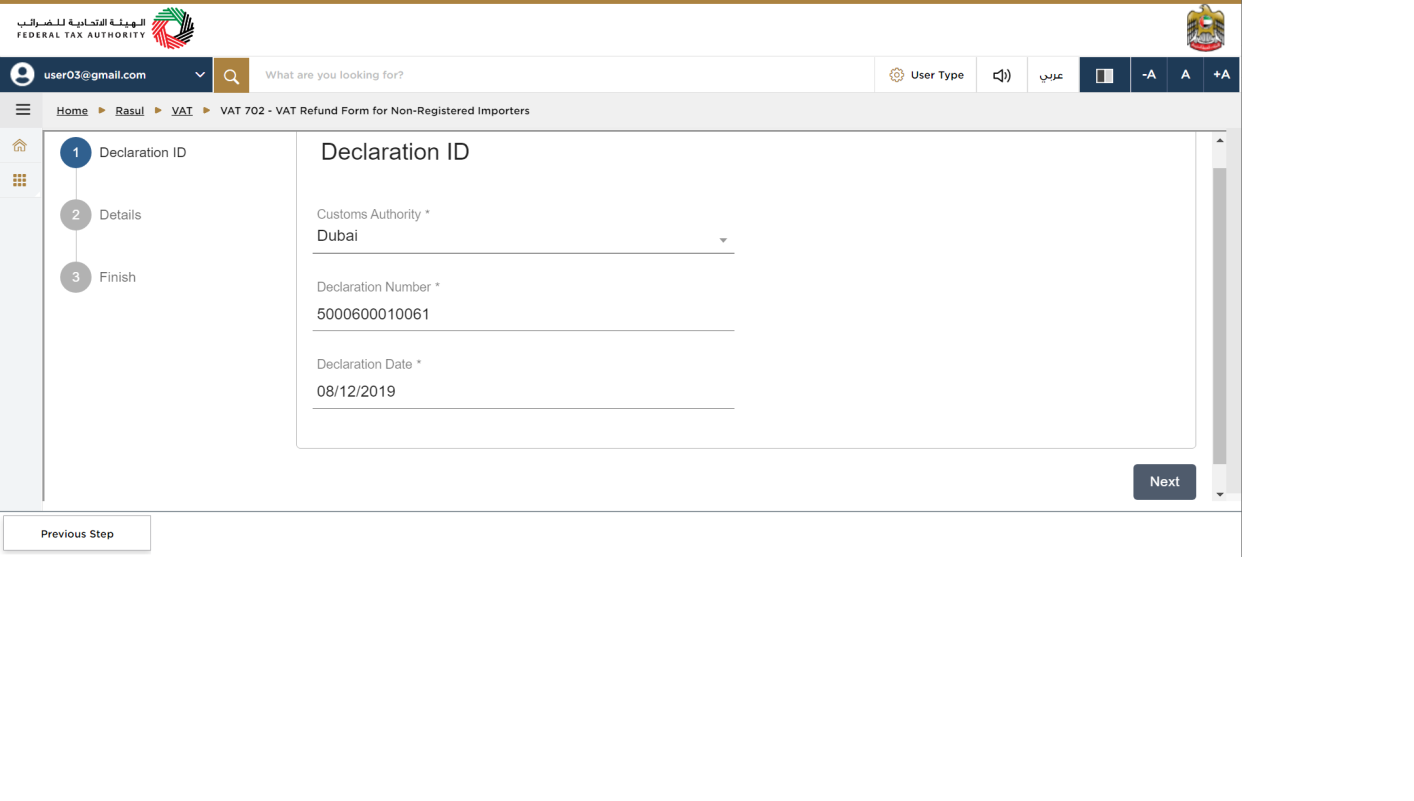1414x801 pixels.
Task: Click the Declaration Date field
Action: coord(523,391)
